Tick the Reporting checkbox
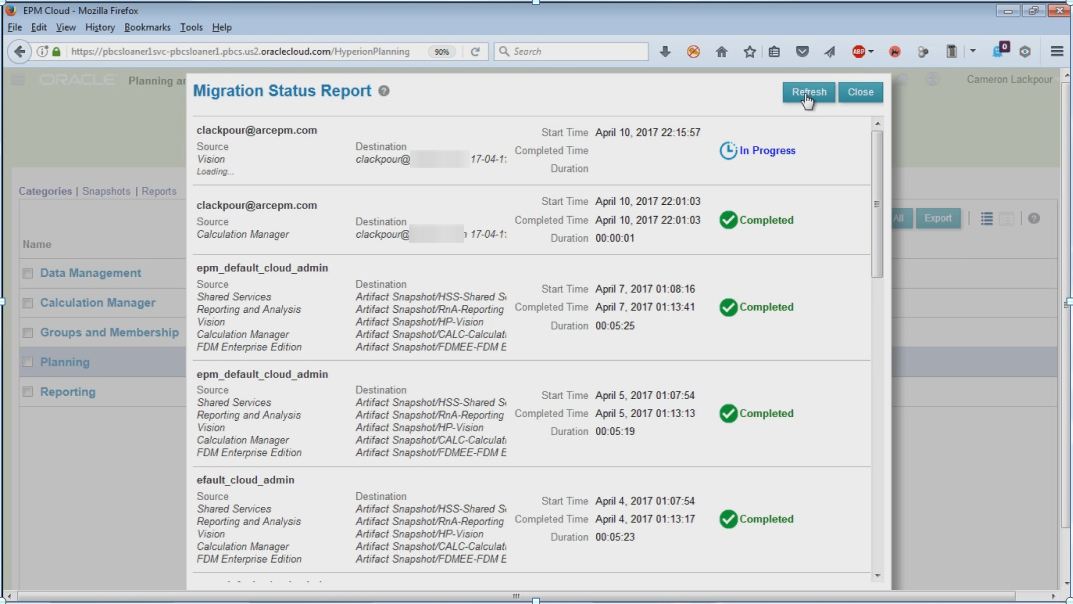1073x604 pixels. pyautogui.click(x=28, y=392)
